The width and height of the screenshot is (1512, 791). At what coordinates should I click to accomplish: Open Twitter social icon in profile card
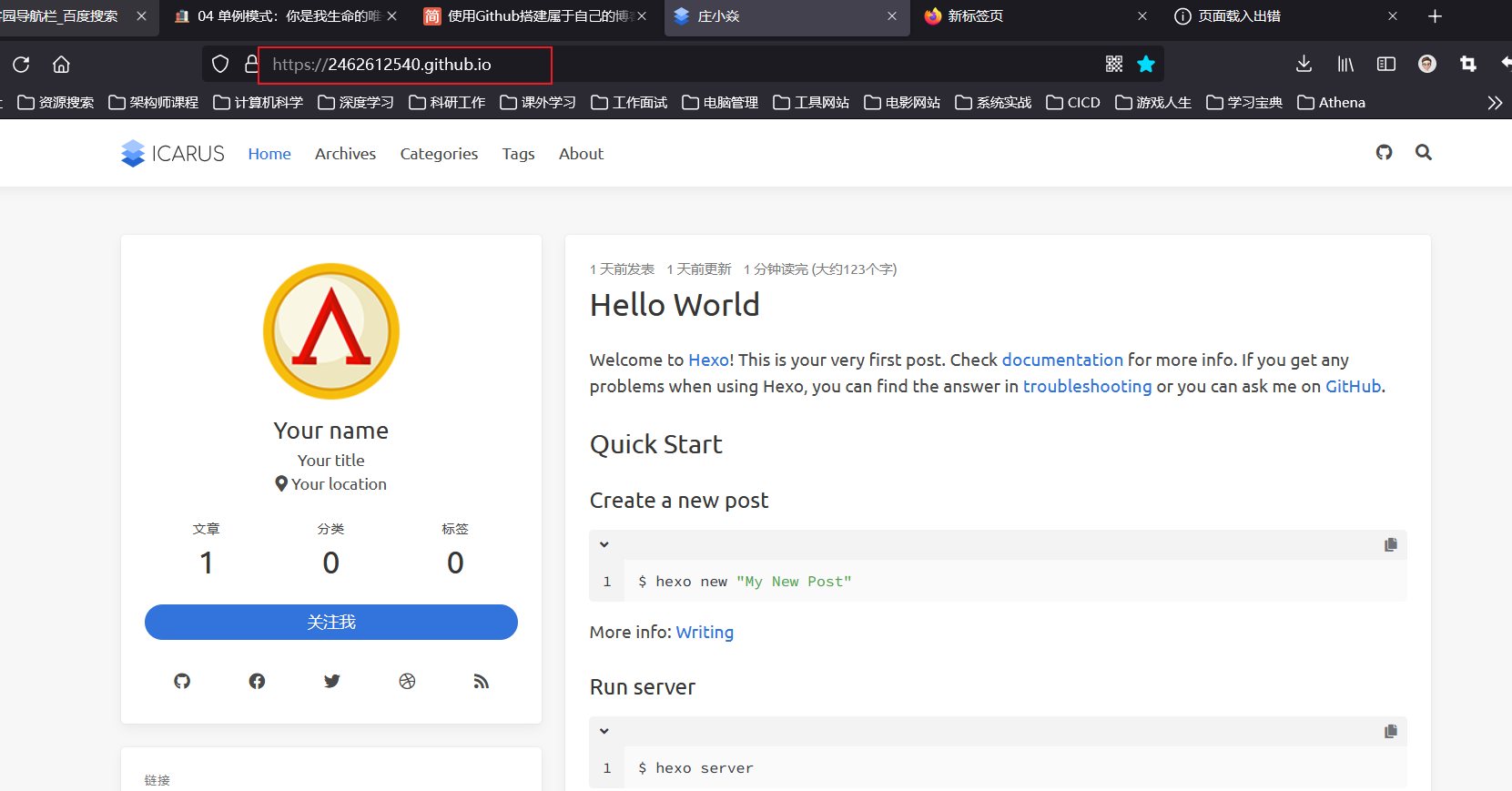(332, 681)
